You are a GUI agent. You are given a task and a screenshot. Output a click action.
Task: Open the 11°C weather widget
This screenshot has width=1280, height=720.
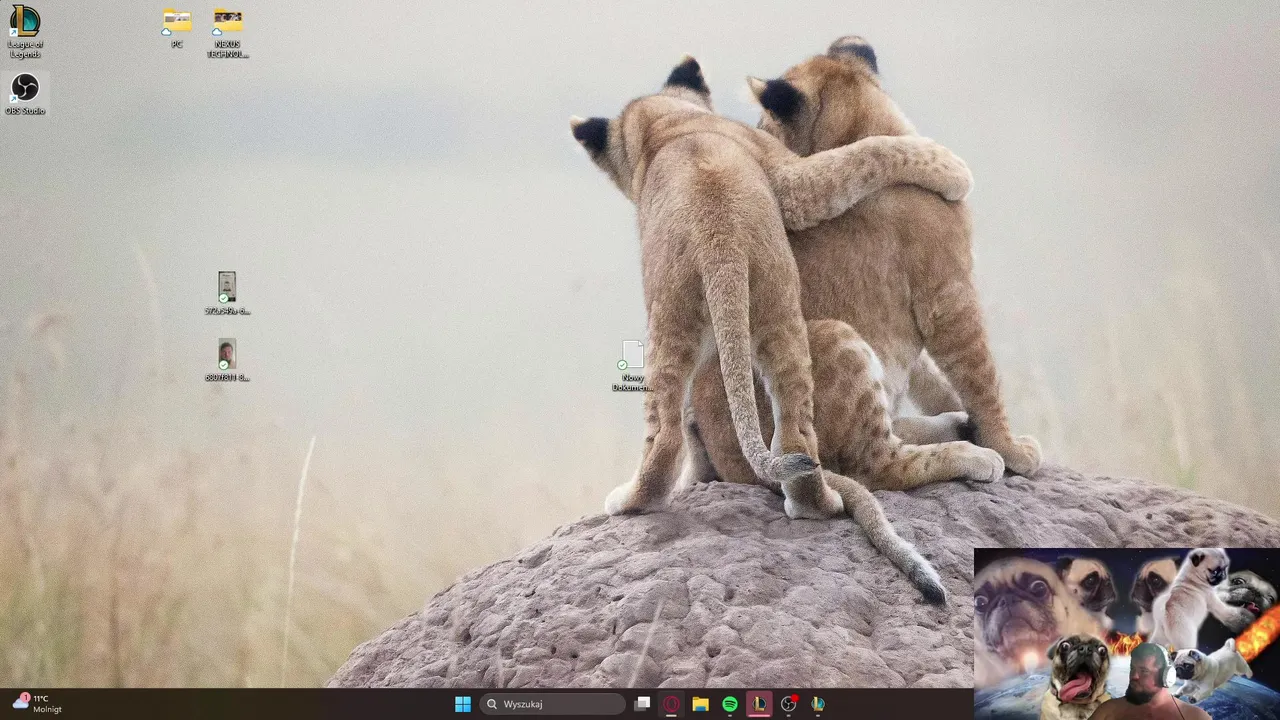[x=38, y=704]
